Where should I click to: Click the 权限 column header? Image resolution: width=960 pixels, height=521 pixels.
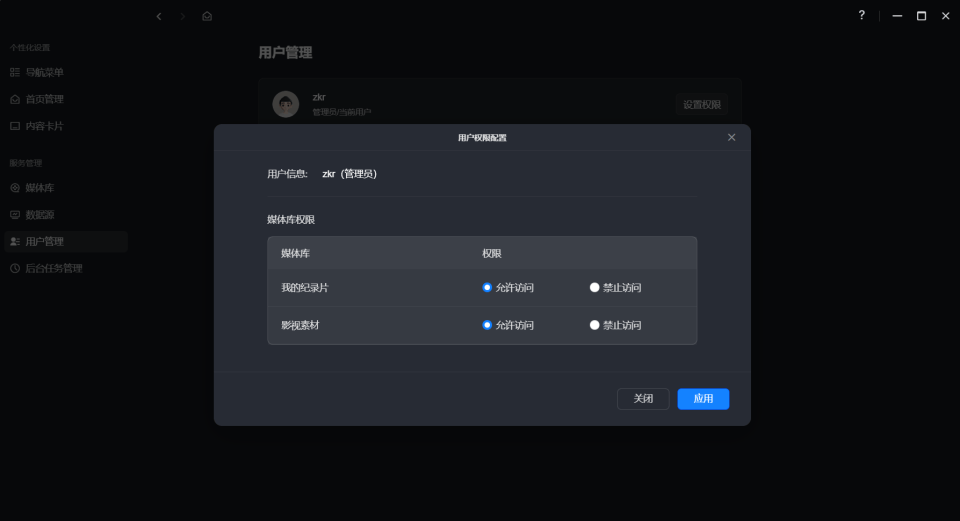pos(492,253)
